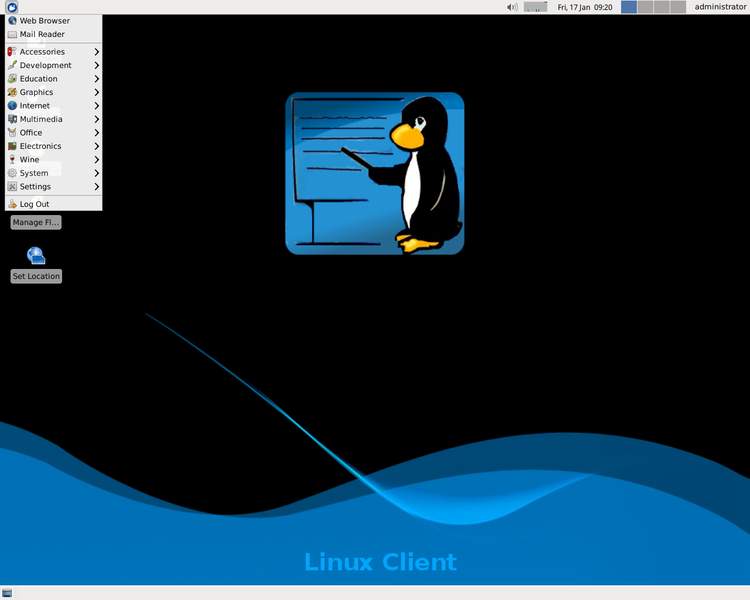The image size is (750, 600).
Task: Click the Education category icon
Action: pos(12,78)
